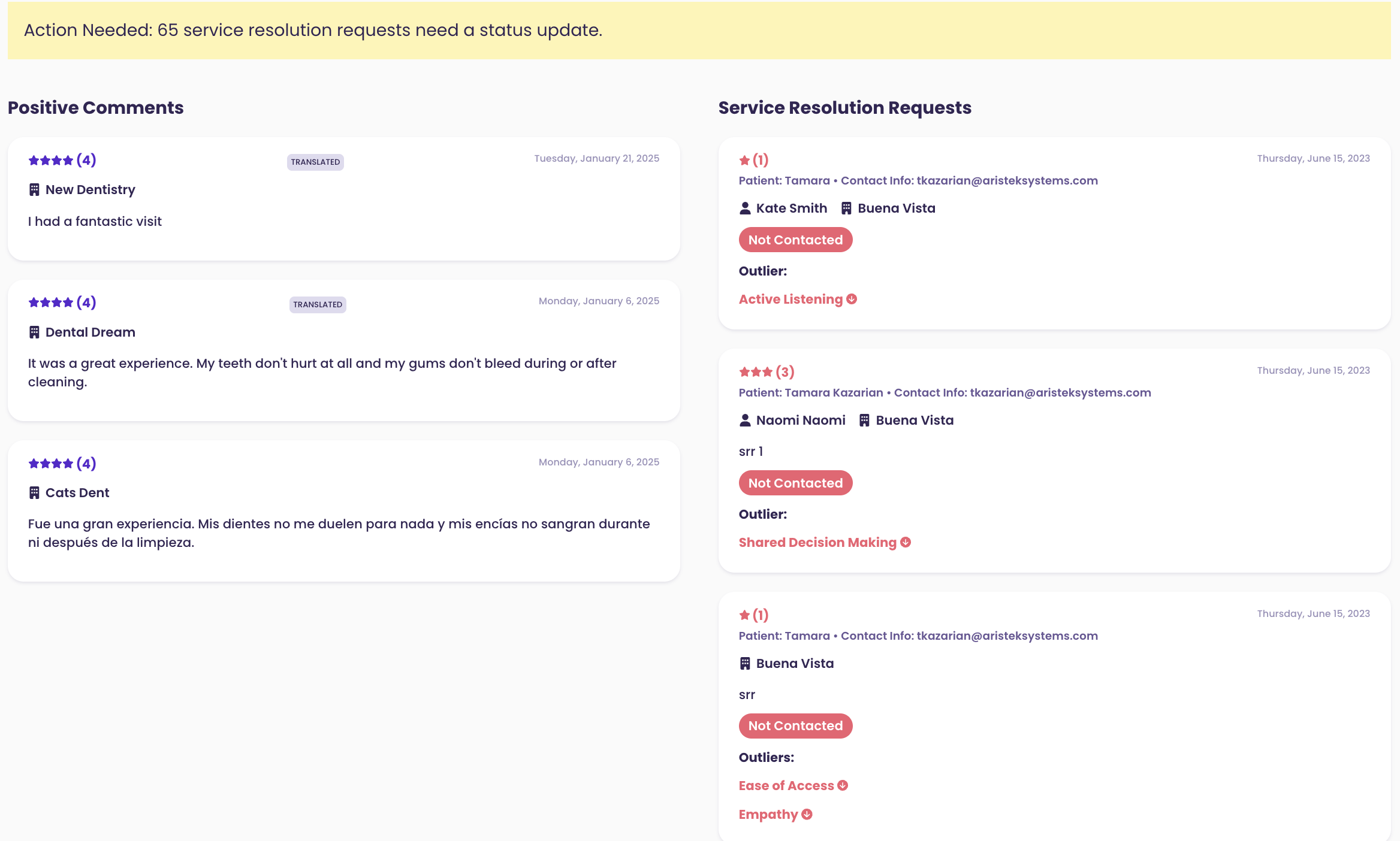
Task: Click the building icon in the third request card
Action: point(745,664)
